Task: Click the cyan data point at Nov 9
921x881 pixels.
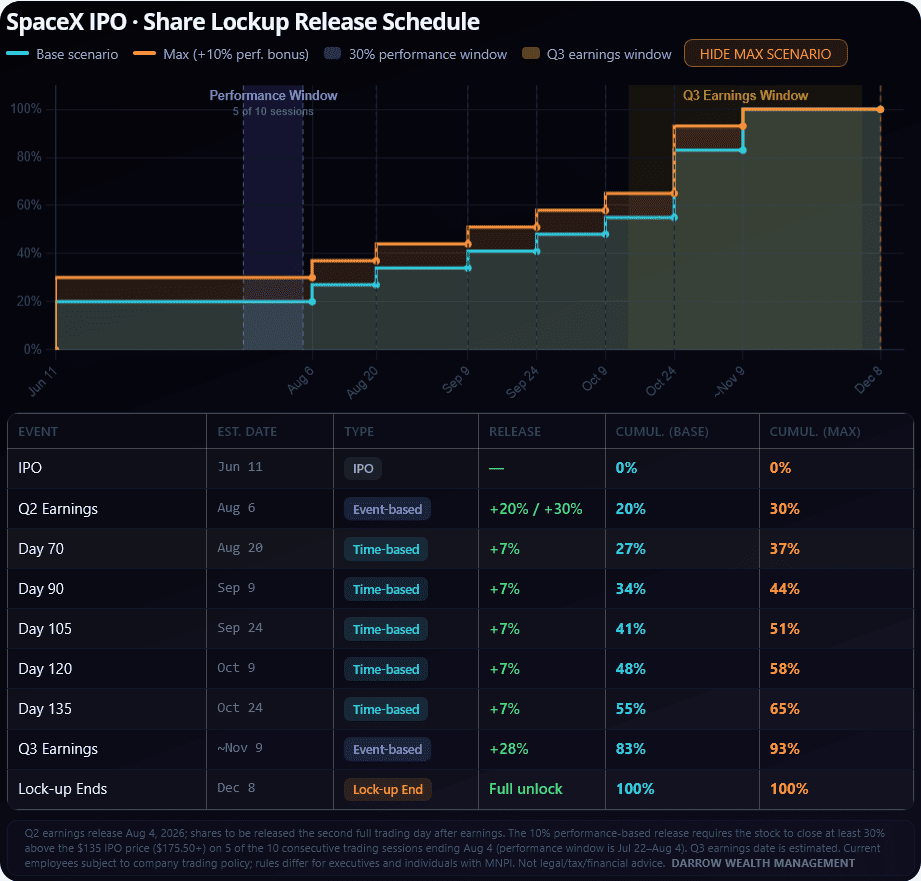Action: [743, 150]
